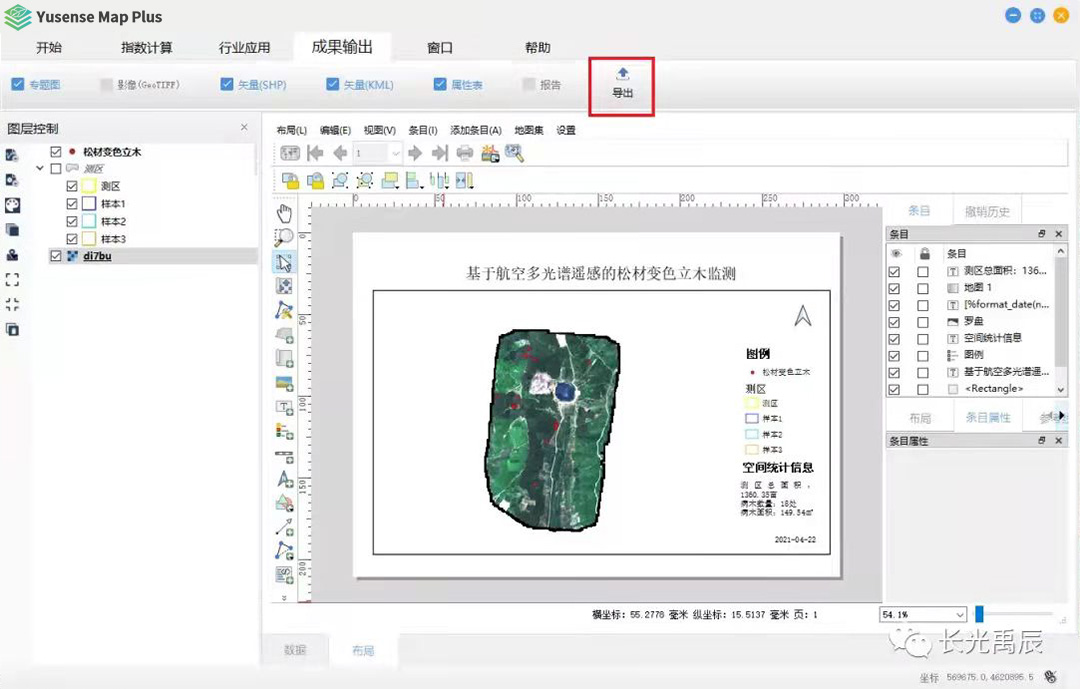Screen dimensions: 1080x689
Task: Activate the Select/Move item arrow tool
Action: [284, 262]
